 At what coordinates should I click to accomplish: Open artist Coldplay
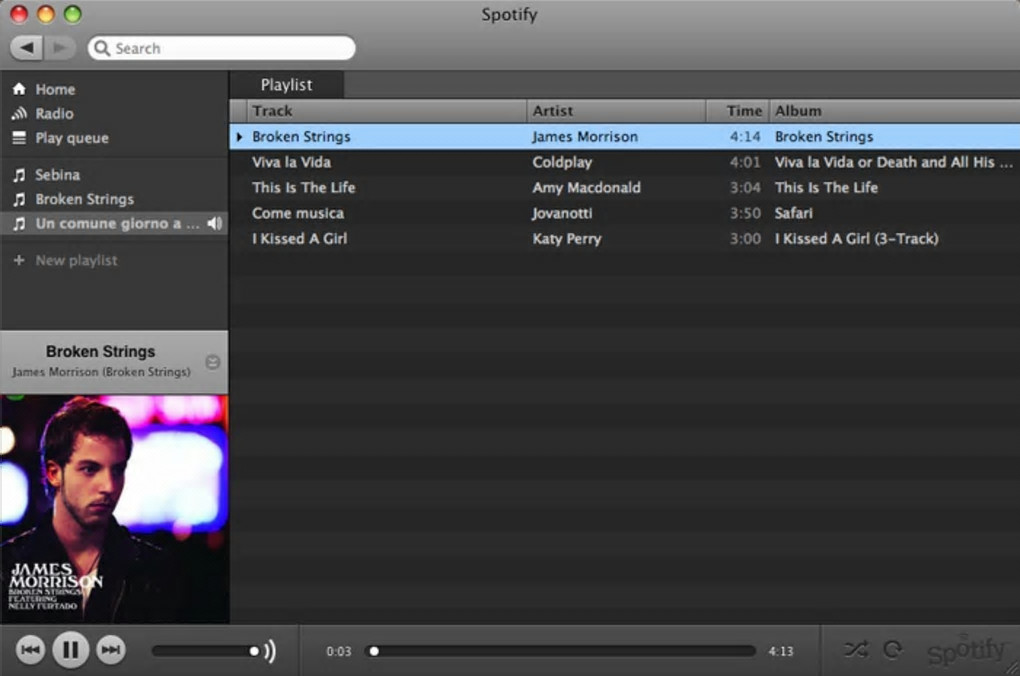click(562, 162)
